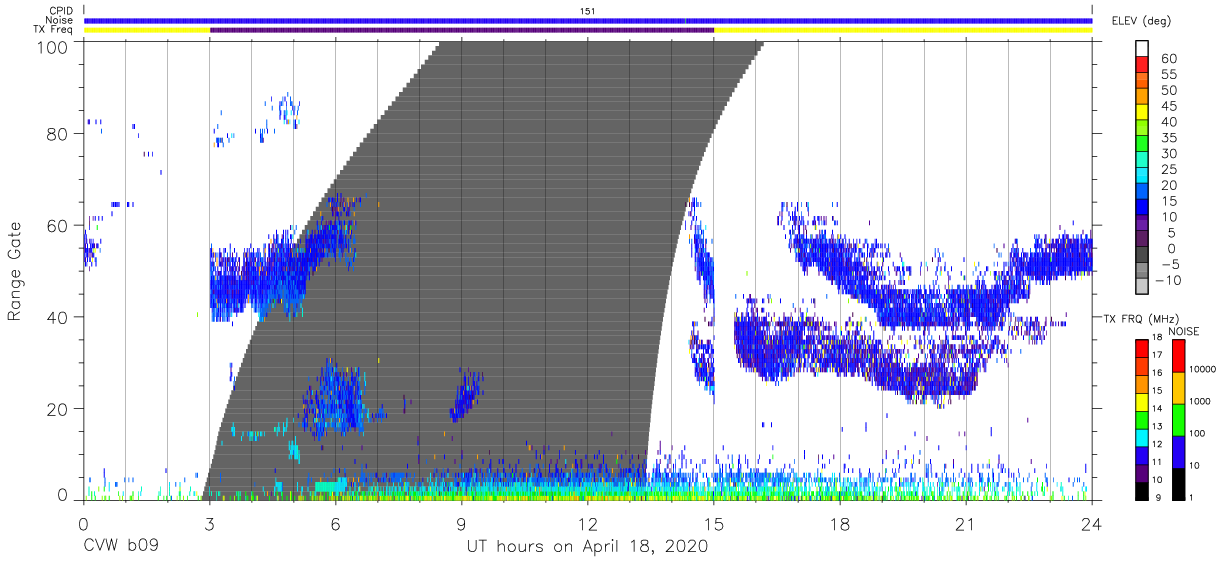Click the cyan TX FRQ swatch near 12
Screen dimensions: 1228x567
pos(1142,437)
